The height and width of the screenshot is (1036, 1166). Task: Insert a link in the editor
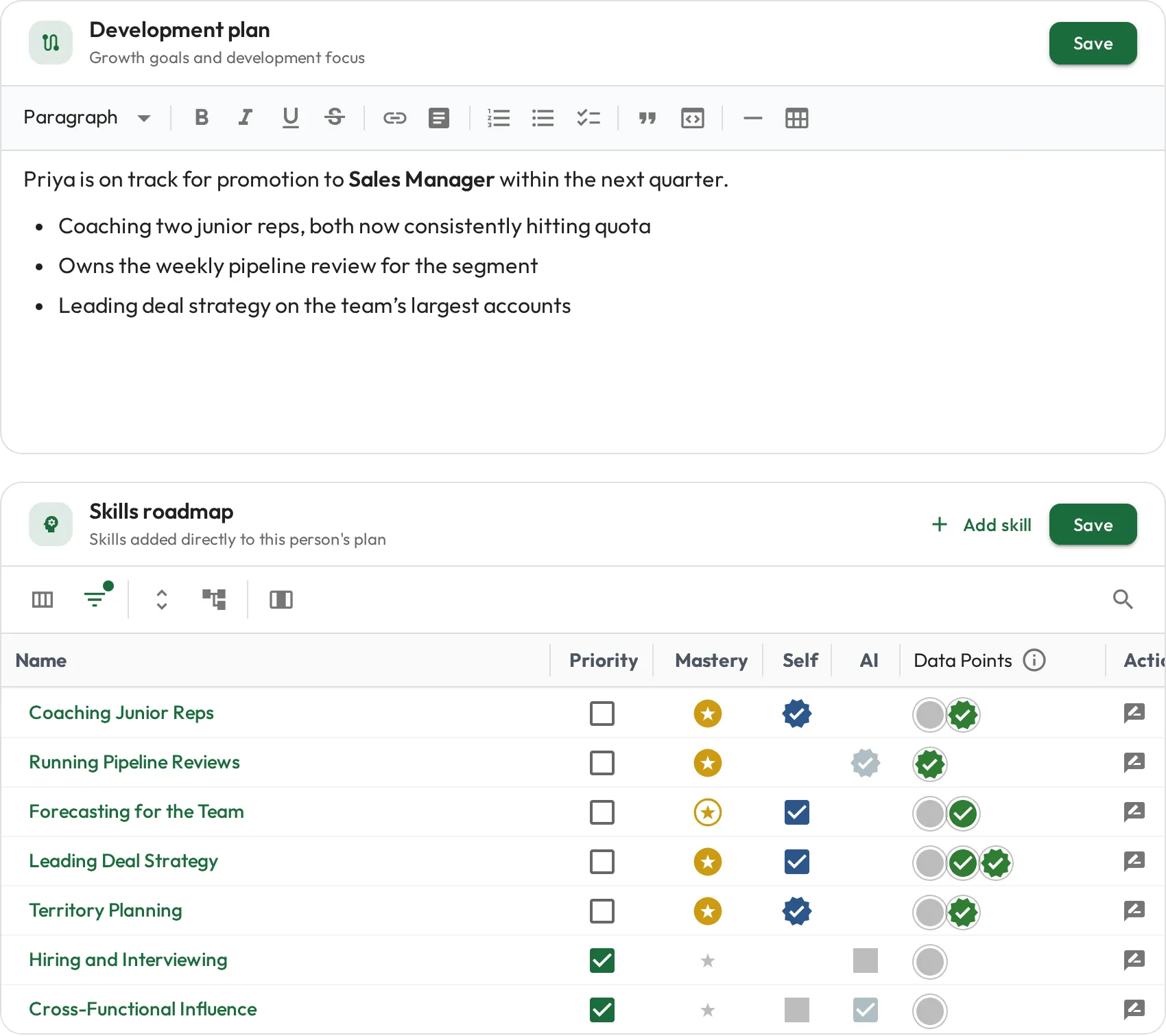pos(395,118)
